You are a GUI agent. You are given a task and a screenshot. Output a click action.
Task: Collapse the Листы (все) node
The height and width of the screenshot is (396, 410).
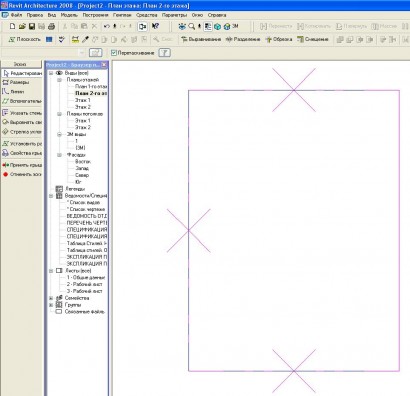51,271
